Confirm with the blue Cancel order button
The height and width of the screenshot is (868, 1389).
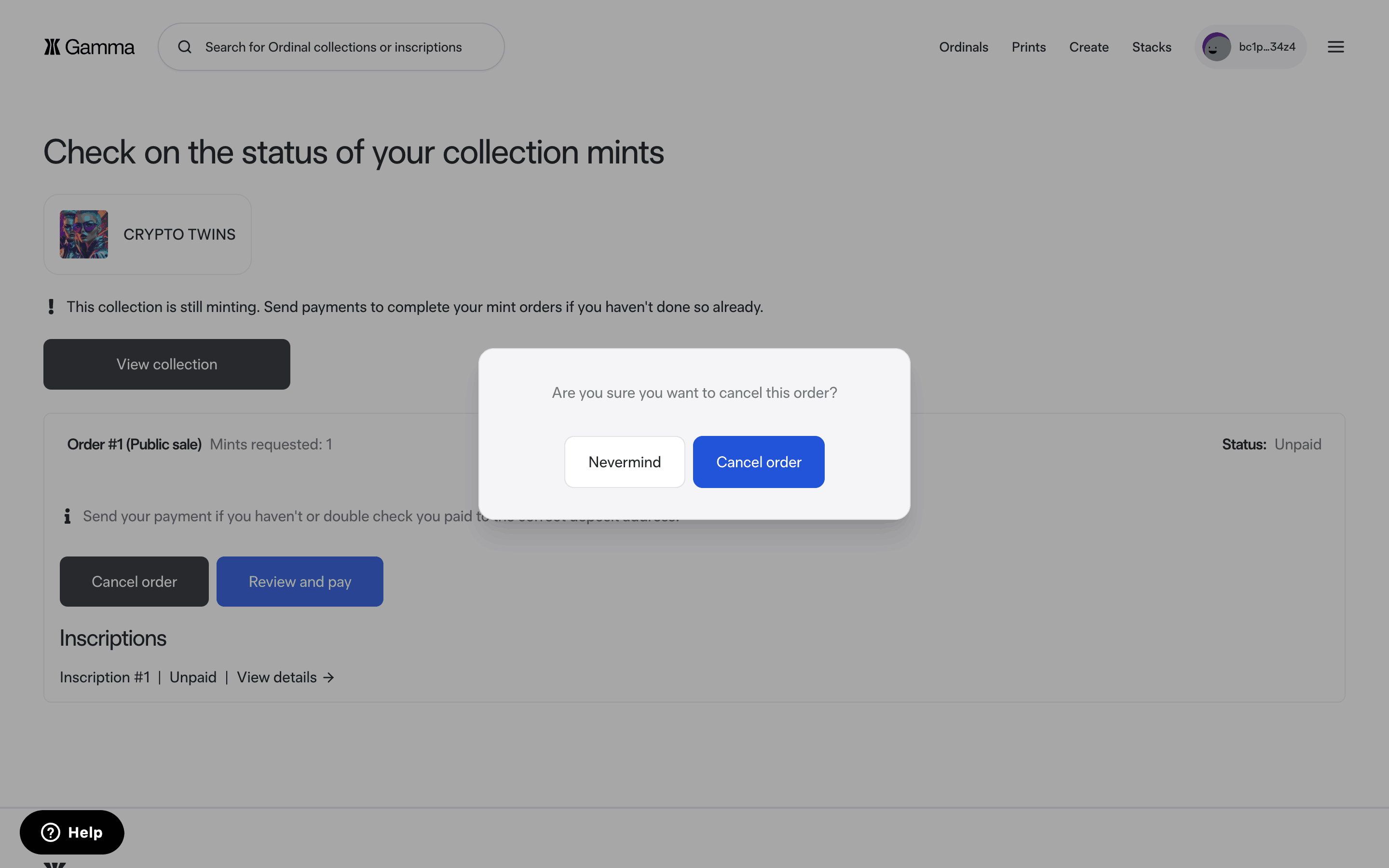pos(758,462)
